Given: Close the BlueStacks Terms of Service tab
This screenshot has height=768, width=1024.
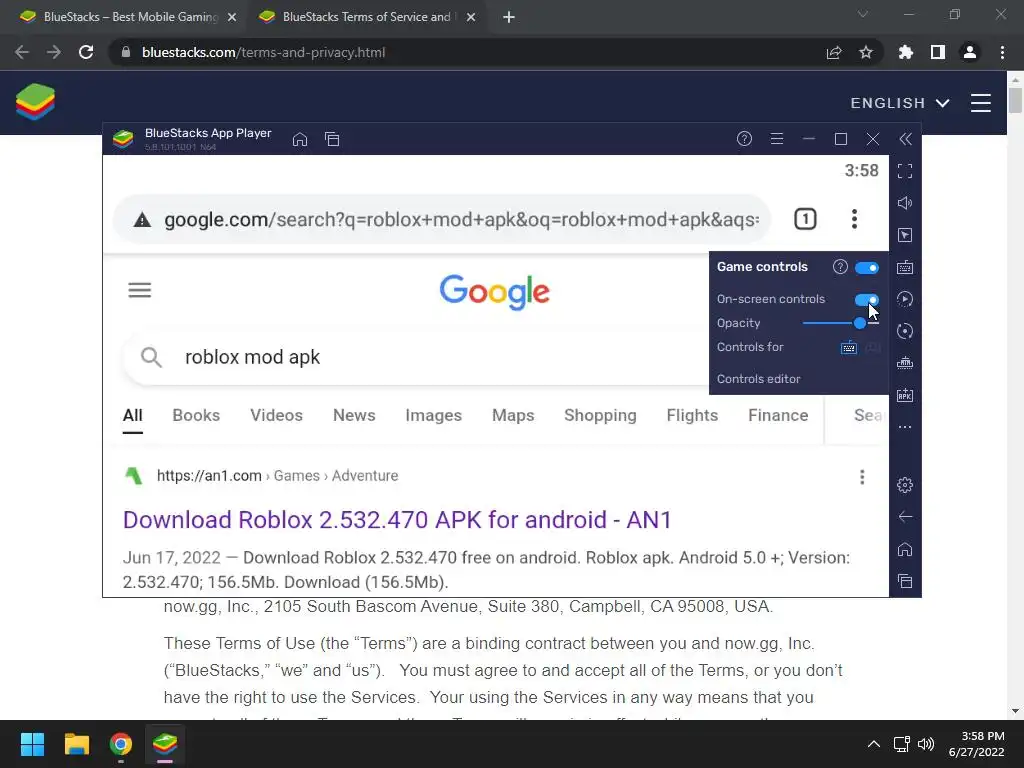Looking at the screenshot, I should pos(471,18).
